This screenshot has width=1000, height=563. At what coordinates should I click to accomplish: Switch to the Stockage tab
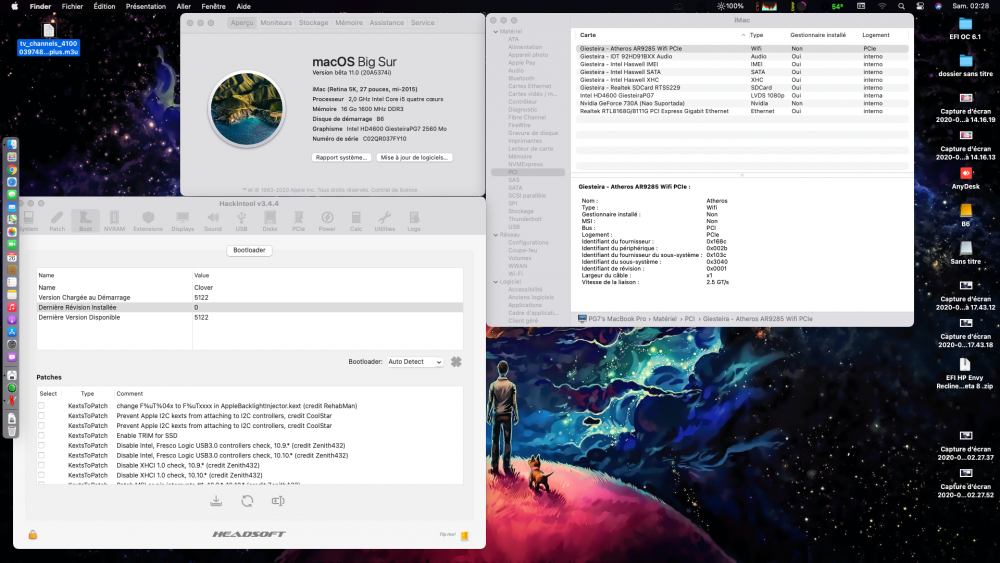(x=313, y=22)
